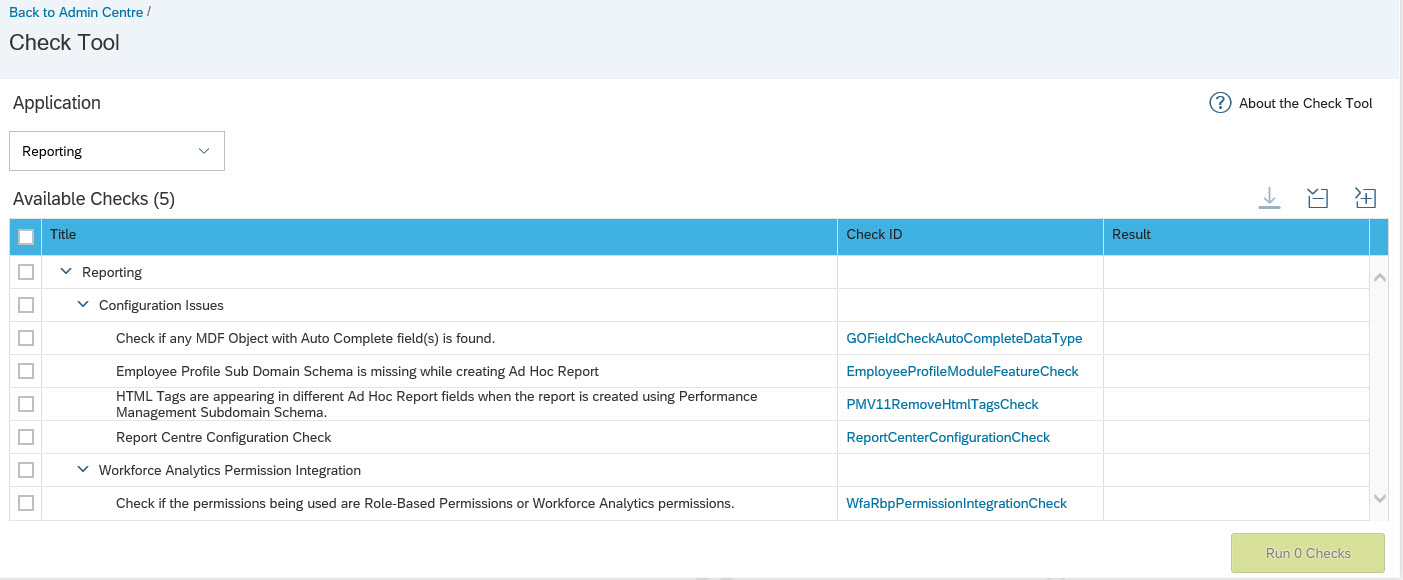1403x580 pixels.
Task: Click the scroll up arrow in table
Action: pyautogui.click(x=1379, y=277)
